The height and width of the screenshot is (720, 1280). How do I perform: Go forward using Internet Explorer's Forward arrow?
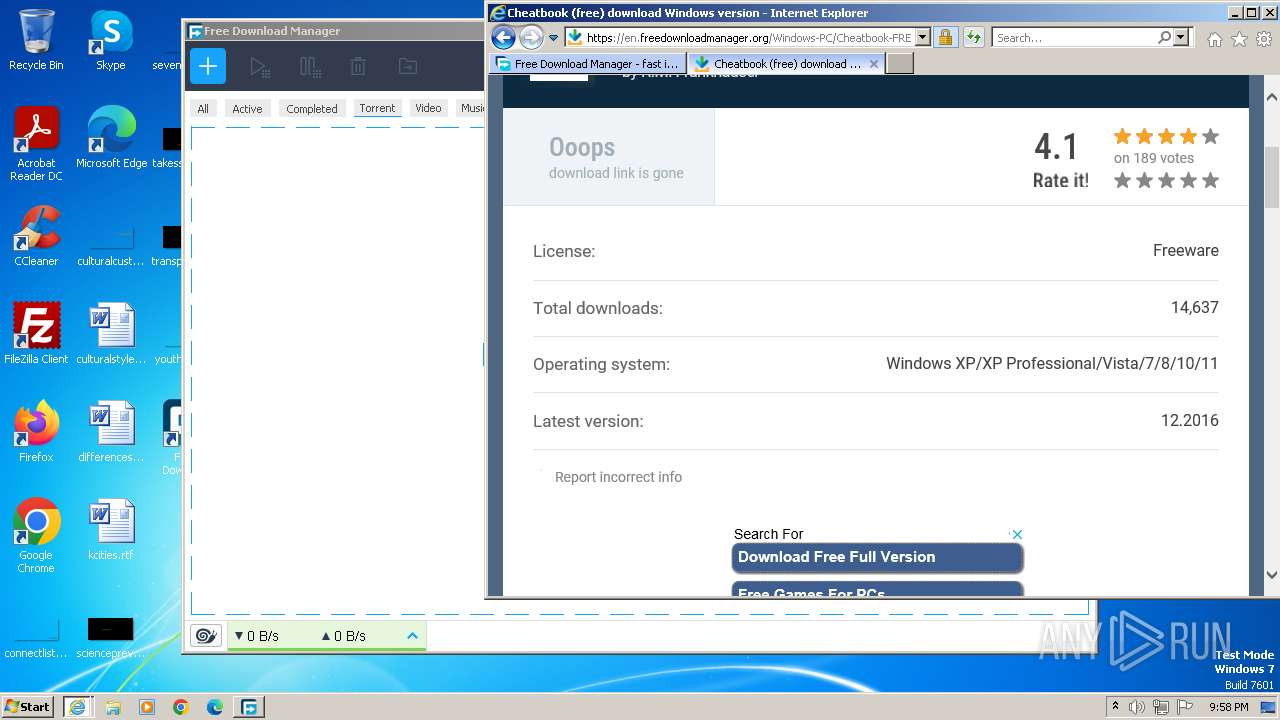click(531, 38)
